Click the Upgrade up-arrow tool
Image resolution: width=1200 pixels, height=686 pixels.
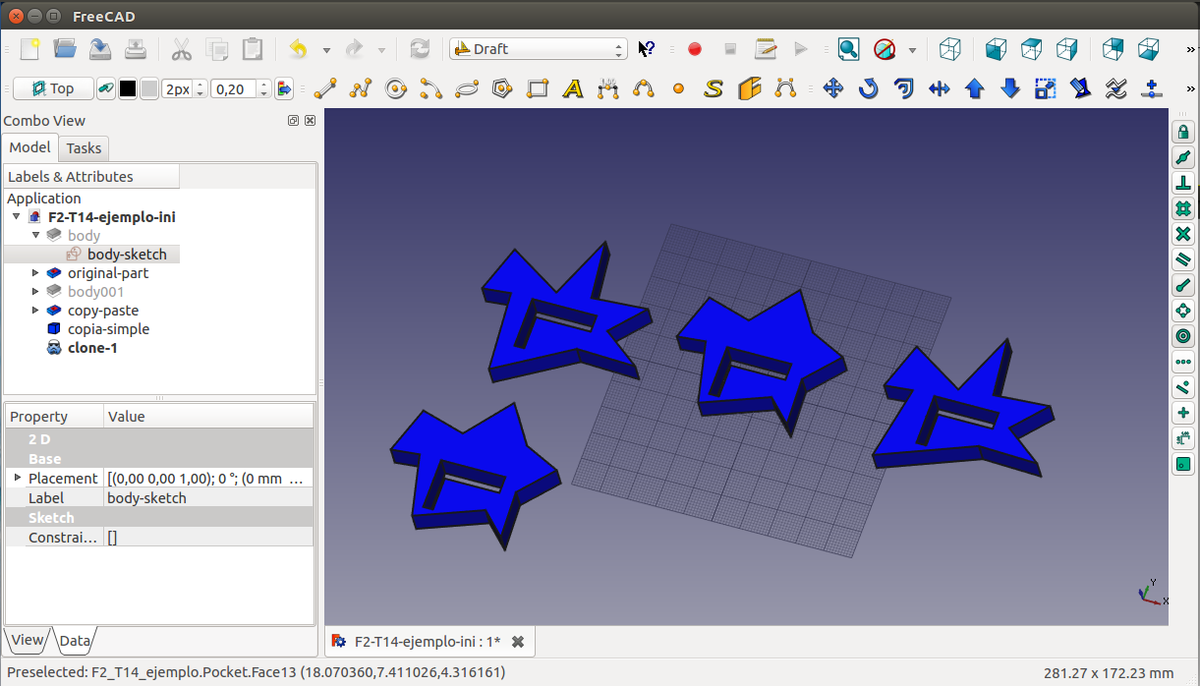(975, 89)
